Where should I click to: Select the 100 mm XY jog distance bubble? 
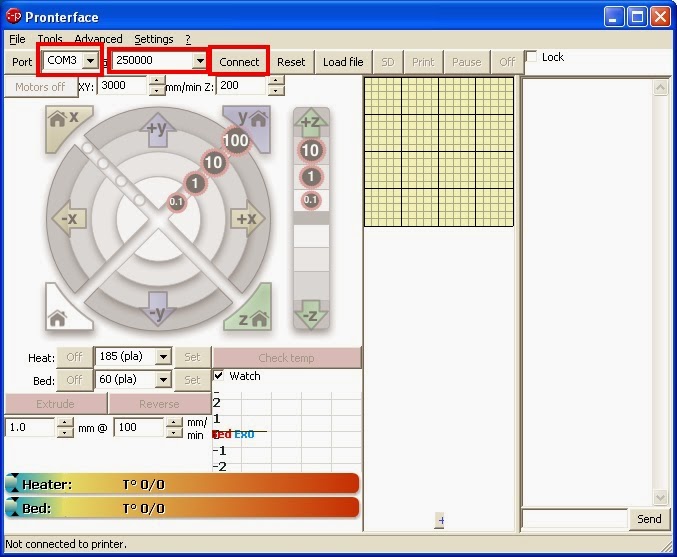coord(236,140)
